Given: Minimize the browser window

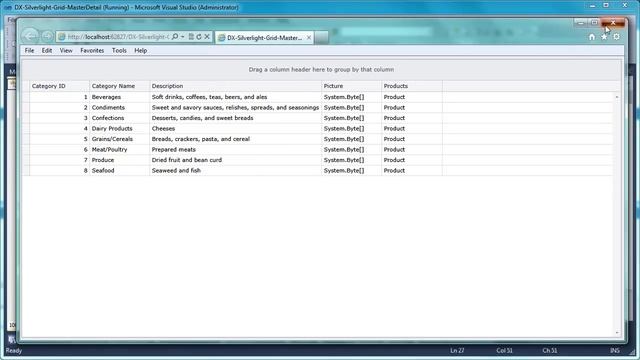Looking at the screenshot, I should click(581, 23).
